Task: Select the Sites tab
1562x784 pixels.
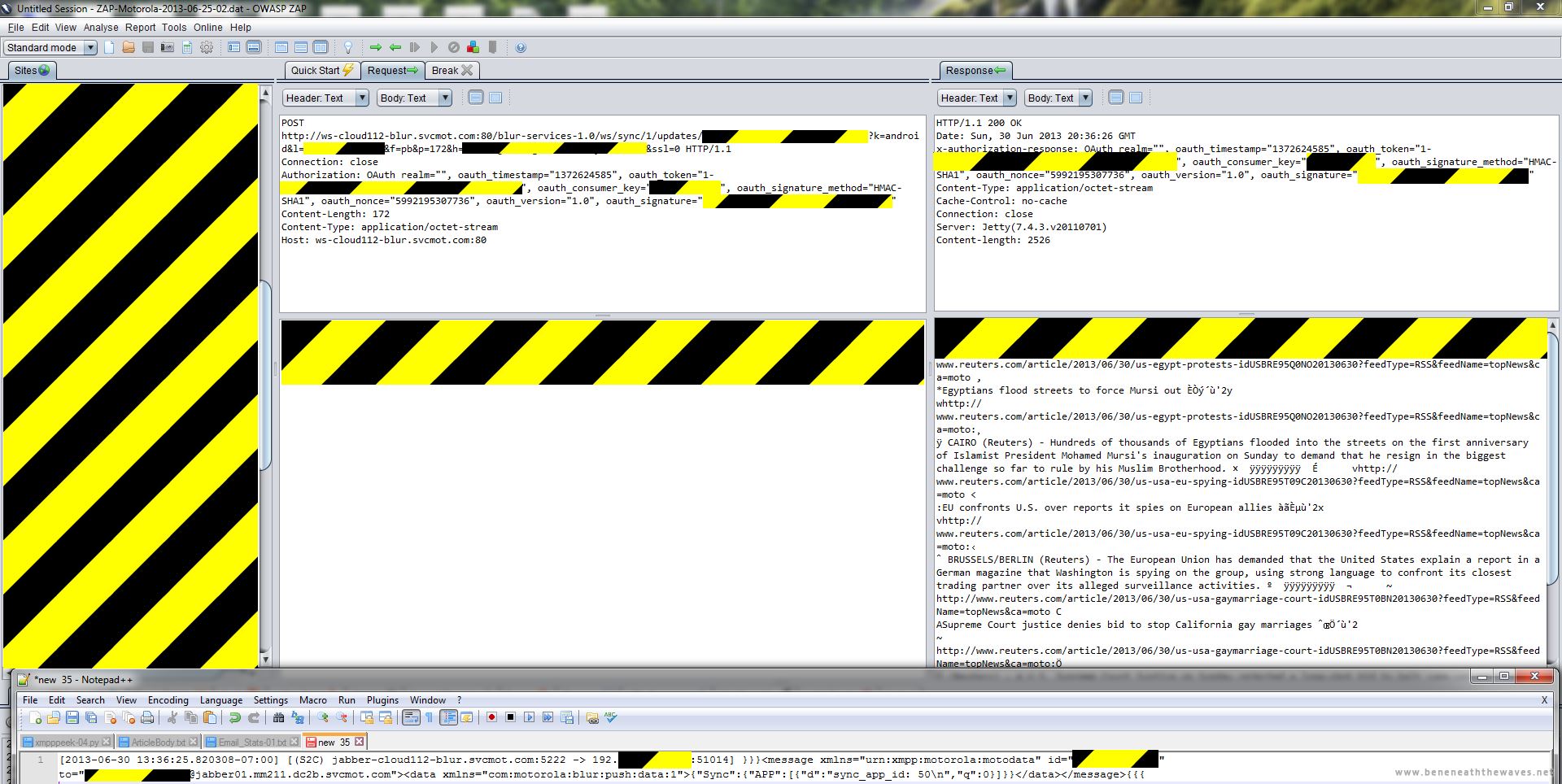Action: [x=32, y=70]
